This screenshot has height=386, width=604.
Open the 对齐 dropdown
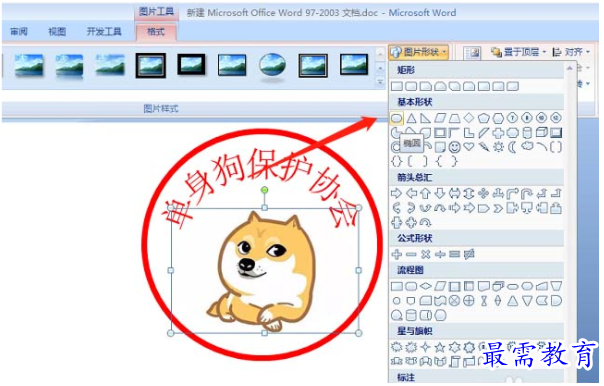coord(571,52)
